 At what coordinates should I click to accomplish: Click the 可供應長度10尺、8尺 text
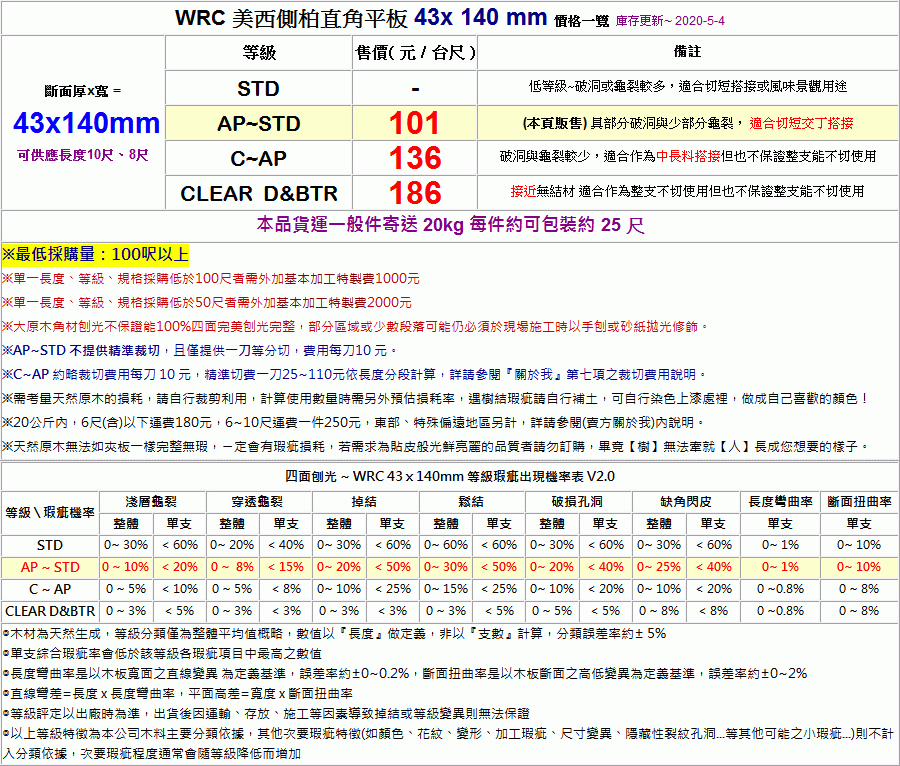click(x=83, y=155)
